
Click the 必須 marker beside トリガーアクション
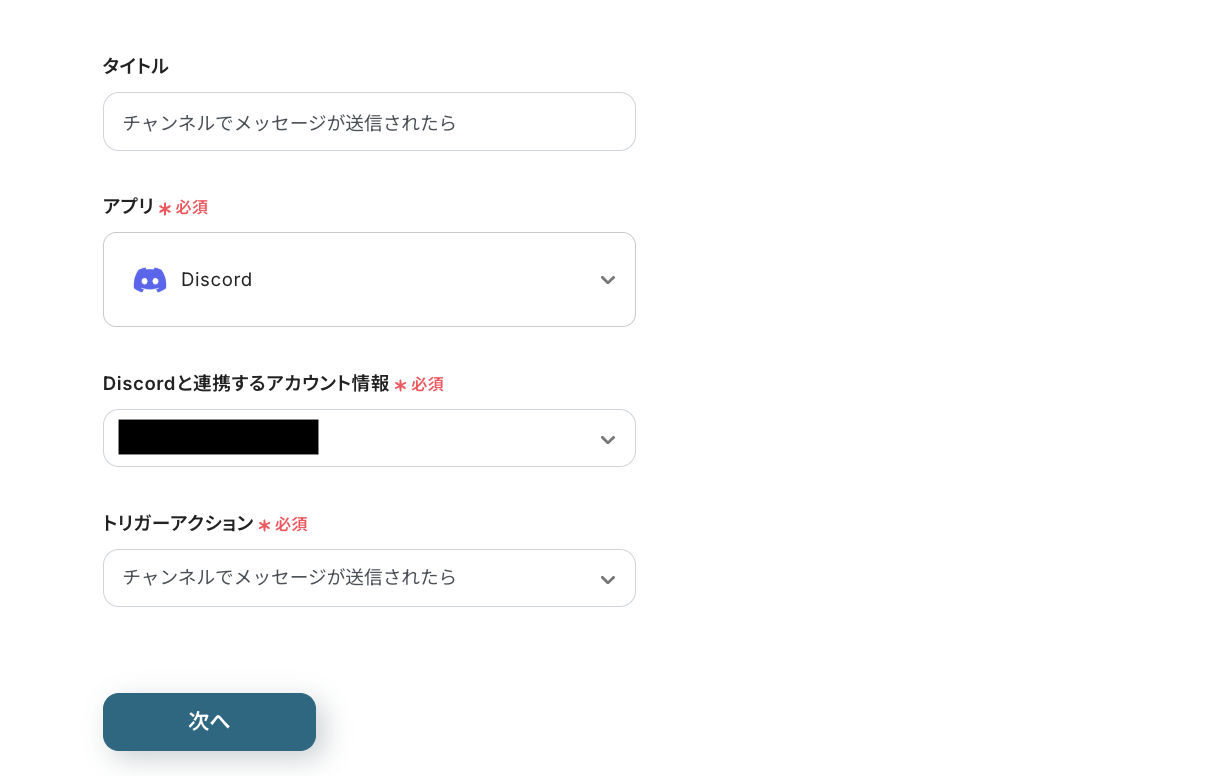(x=292, y=524)
